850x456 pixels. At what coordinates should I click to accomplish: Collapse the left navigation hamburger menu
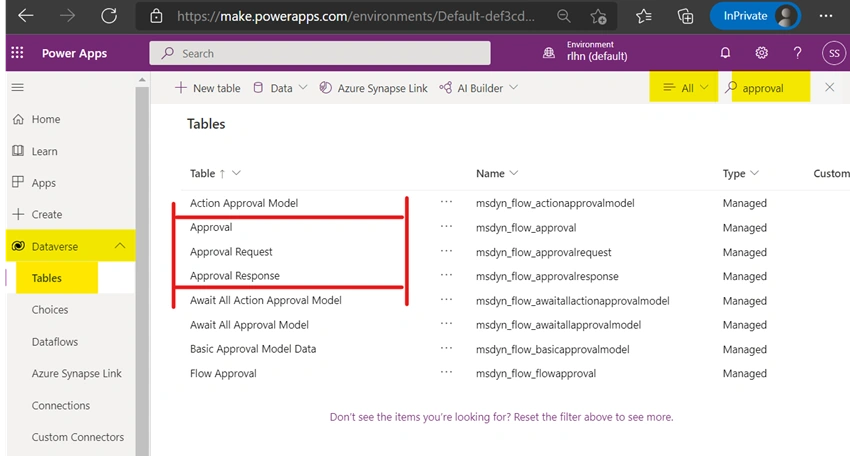[x=17, y=87]
